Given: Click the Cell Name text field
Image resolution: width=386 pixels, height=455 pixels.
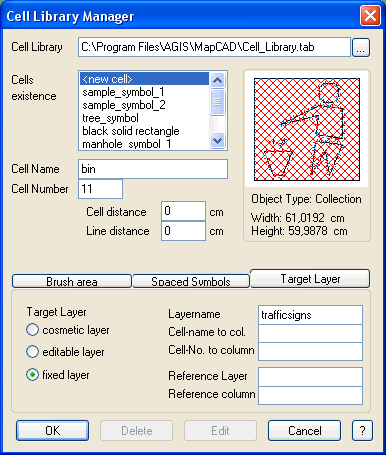Looking at the screenshot, I should pos(153,169).
